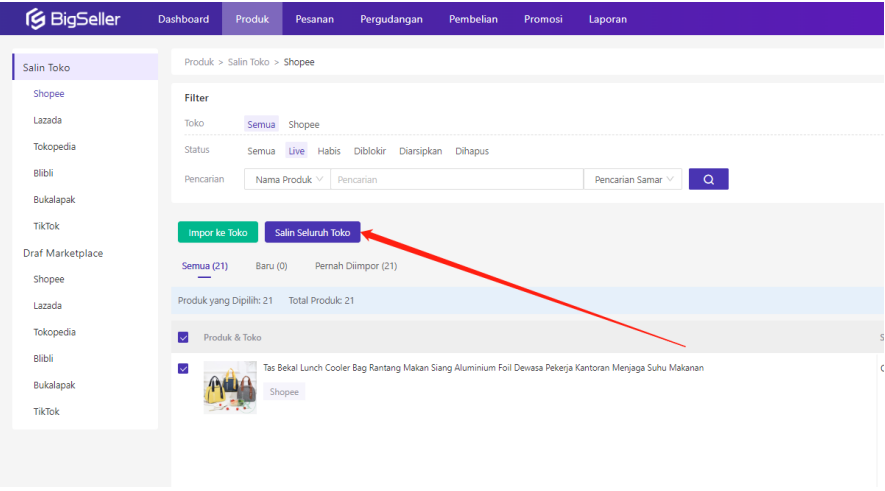The height and width of the screenshot is (491, 885).
Task: Click the green Impor ke Toko button
Action: [x=217, y=232]
